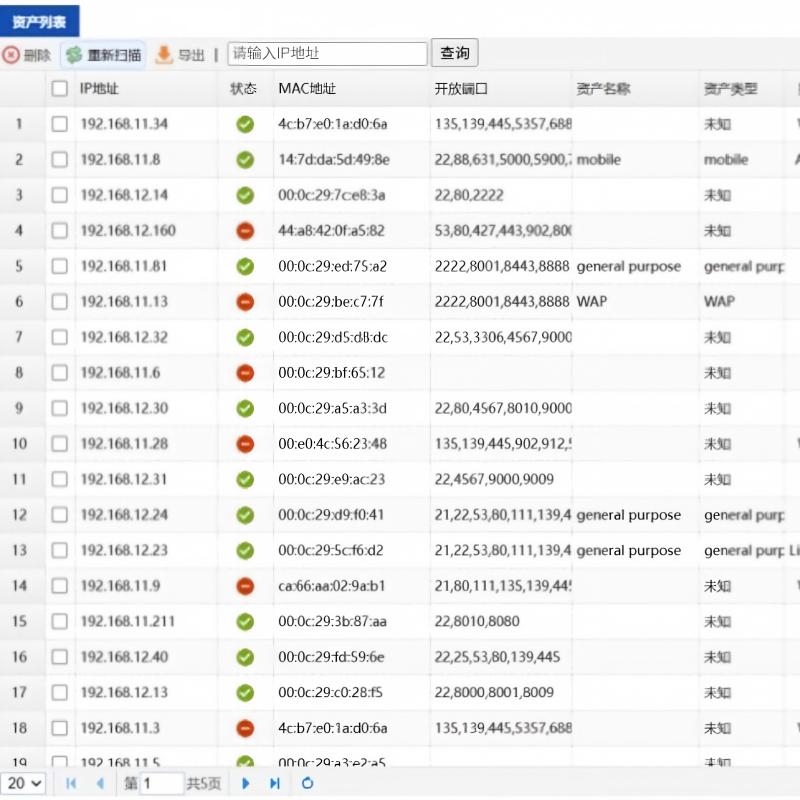
Task: Click the WAP asset name cell
Action: coord(592,302)
